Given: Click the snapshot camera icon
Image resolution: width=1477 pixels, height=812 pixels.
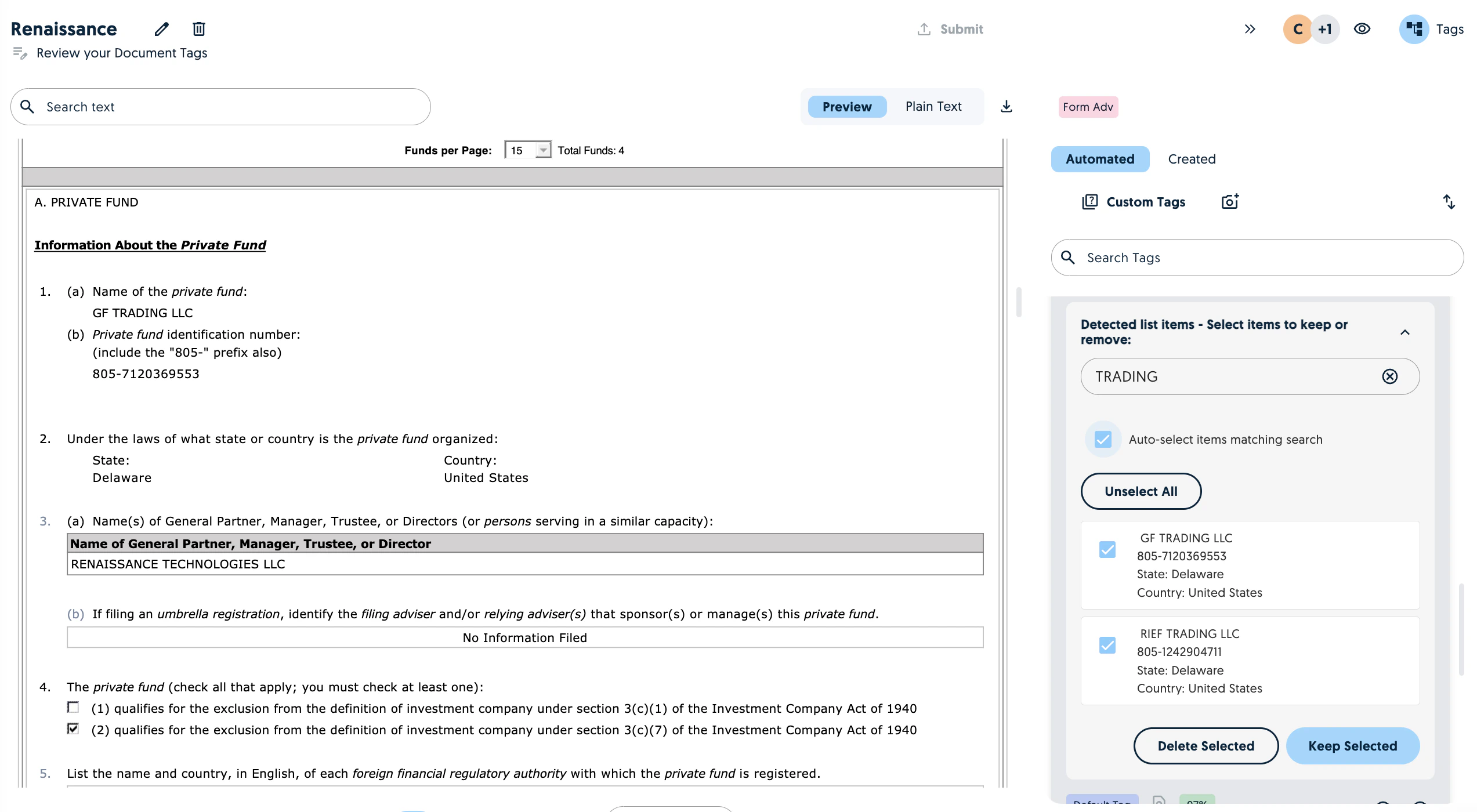Looking at the screenshot, I should [1230, 201].
